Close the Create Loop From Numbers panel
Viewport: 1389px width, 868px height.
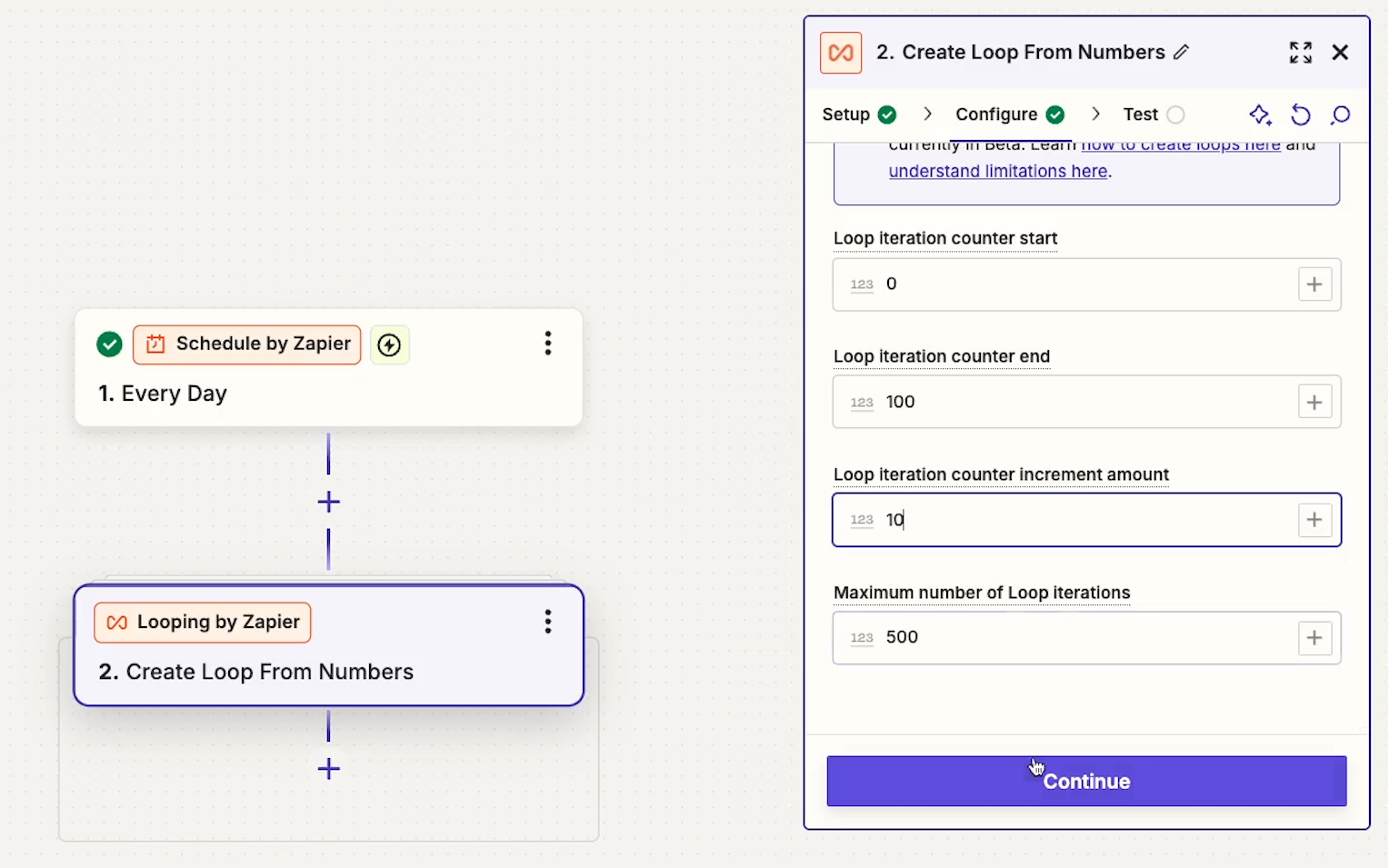click(x=1340, y=53)
